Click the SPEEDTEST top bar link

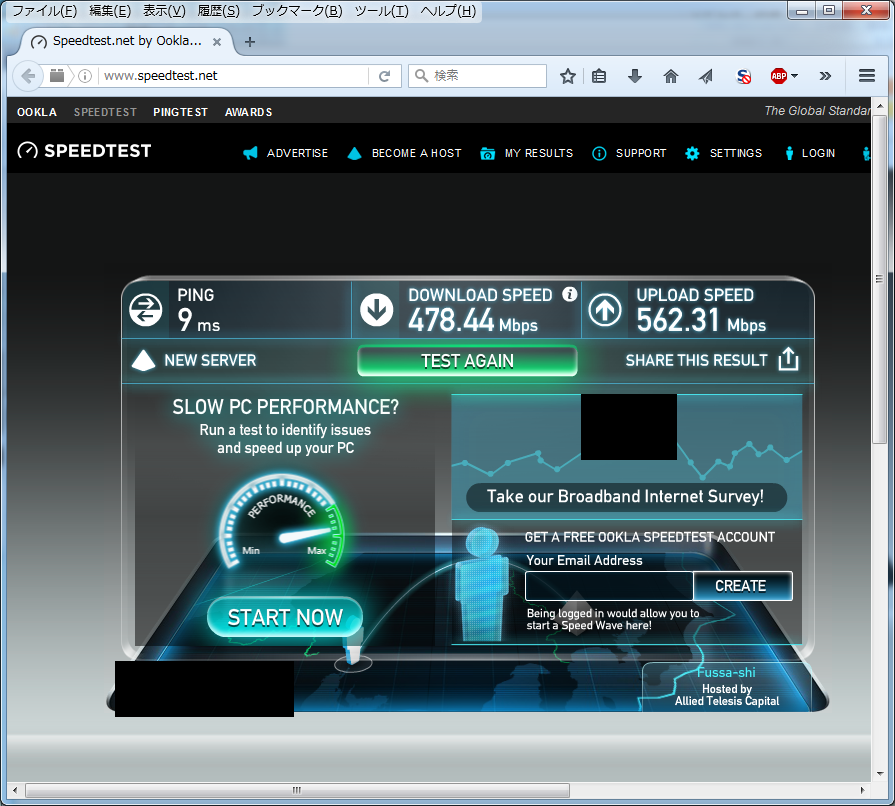click(105, 112)
